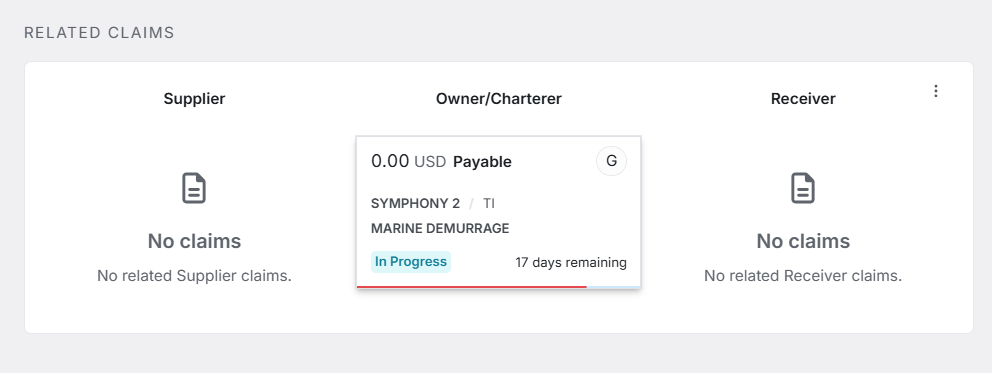Click the No related Receiver claims message
This screenshot has width=992, height=373.
[x=803, y=276]
